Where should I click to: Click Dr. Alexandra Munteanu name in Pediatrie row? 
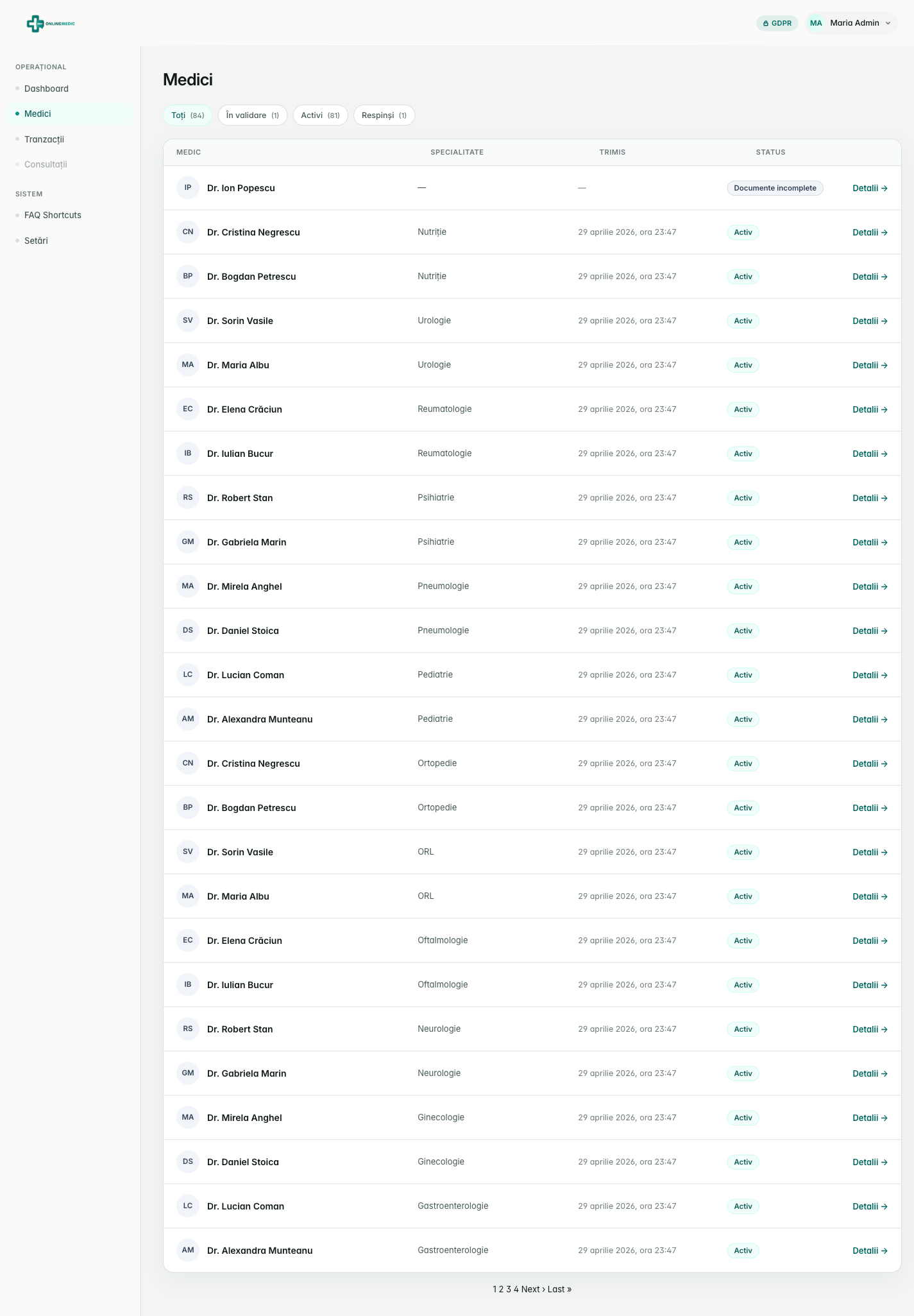click(x=260, y=719)
